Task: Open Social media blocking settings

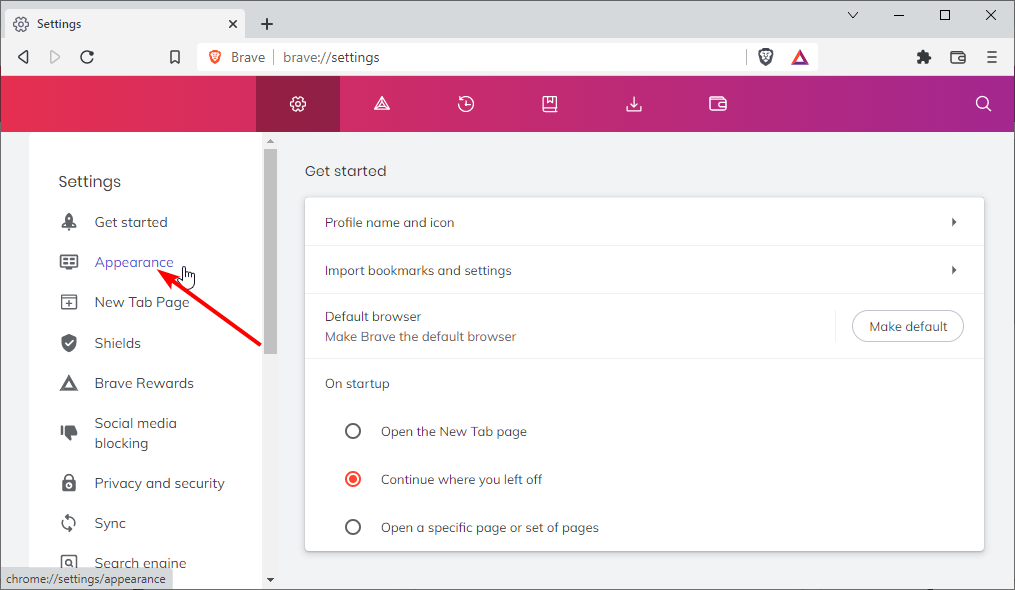Action: pos(135,433)
